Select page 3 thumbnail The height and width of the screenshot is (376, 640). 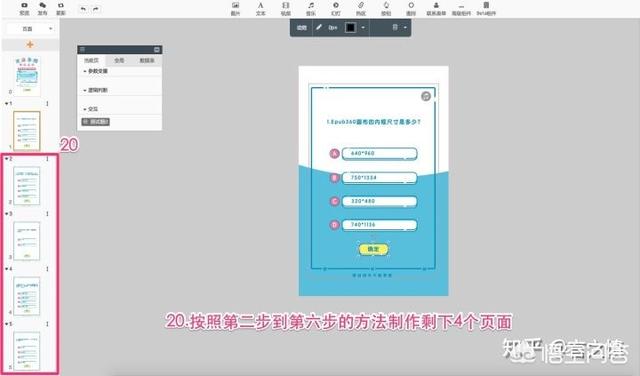pos(27,241)
